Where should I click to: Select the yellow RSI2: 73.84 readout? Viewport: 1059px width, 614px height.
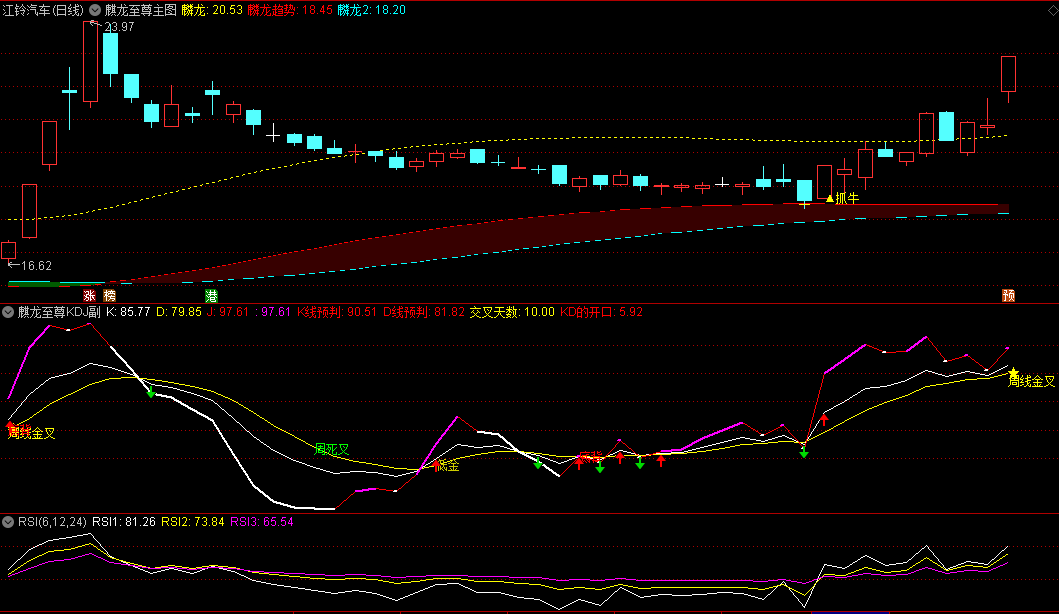point(193,522)
